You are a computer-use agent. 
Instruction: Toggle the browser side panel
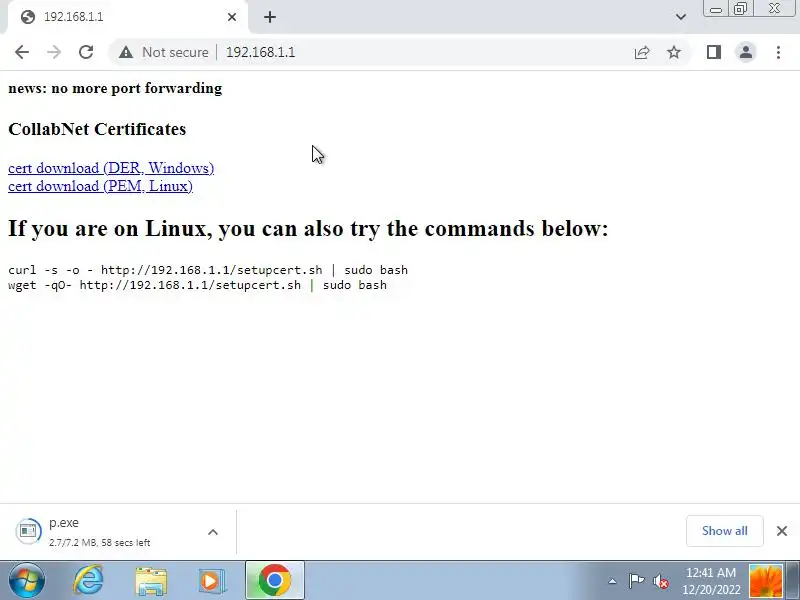714,52
